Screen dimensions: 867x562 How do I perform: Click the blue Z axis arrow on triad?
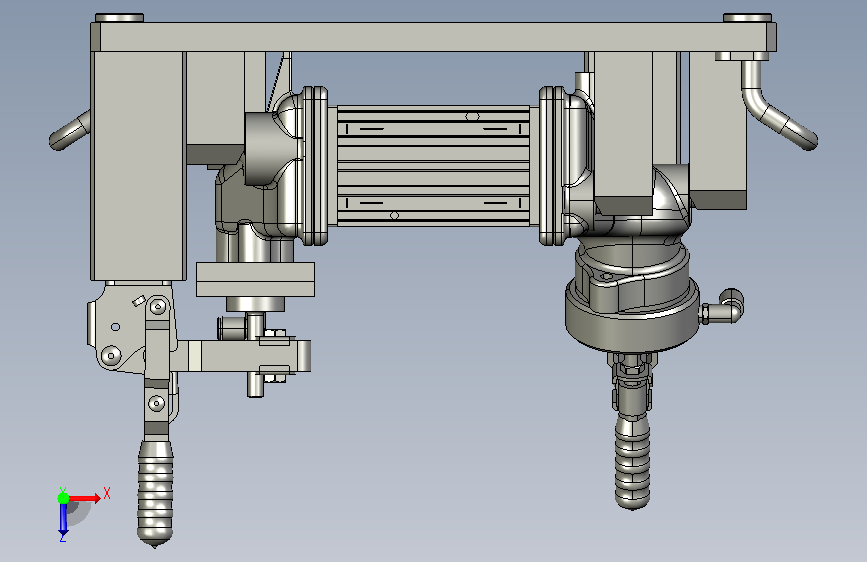[x=64, y=520]
